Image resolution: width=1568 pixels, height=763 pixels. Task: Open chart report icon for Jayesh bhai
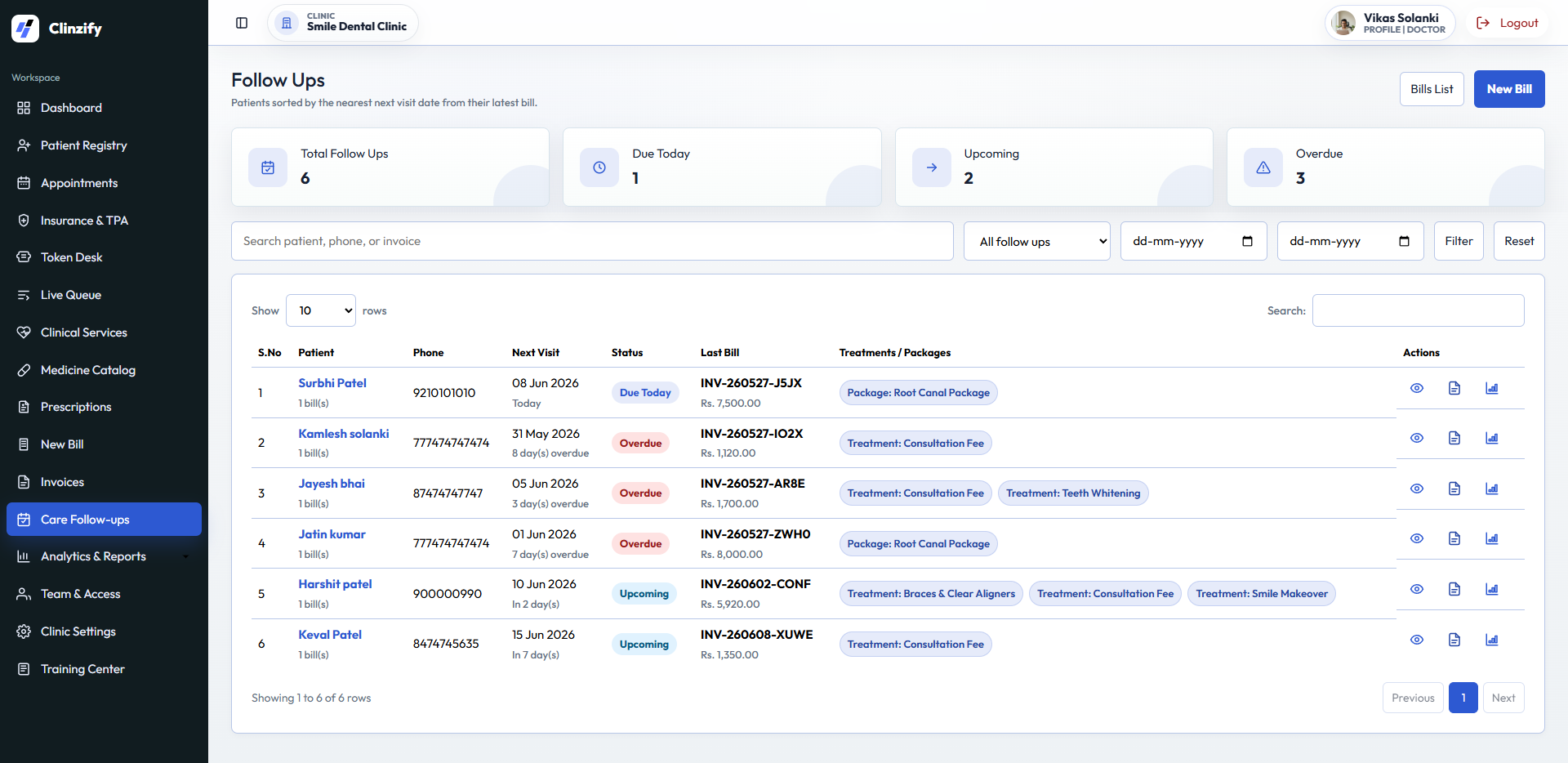[x=1492, y=489]
